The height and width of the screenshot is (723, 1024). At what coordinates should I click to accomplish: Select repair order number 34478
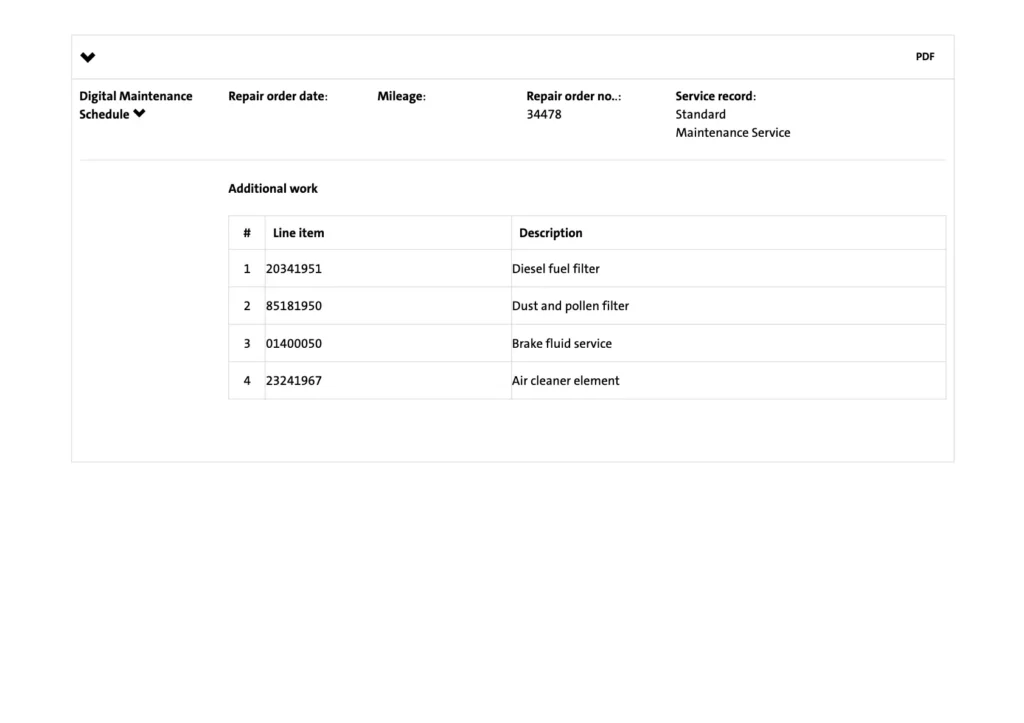tap(544, 115)
